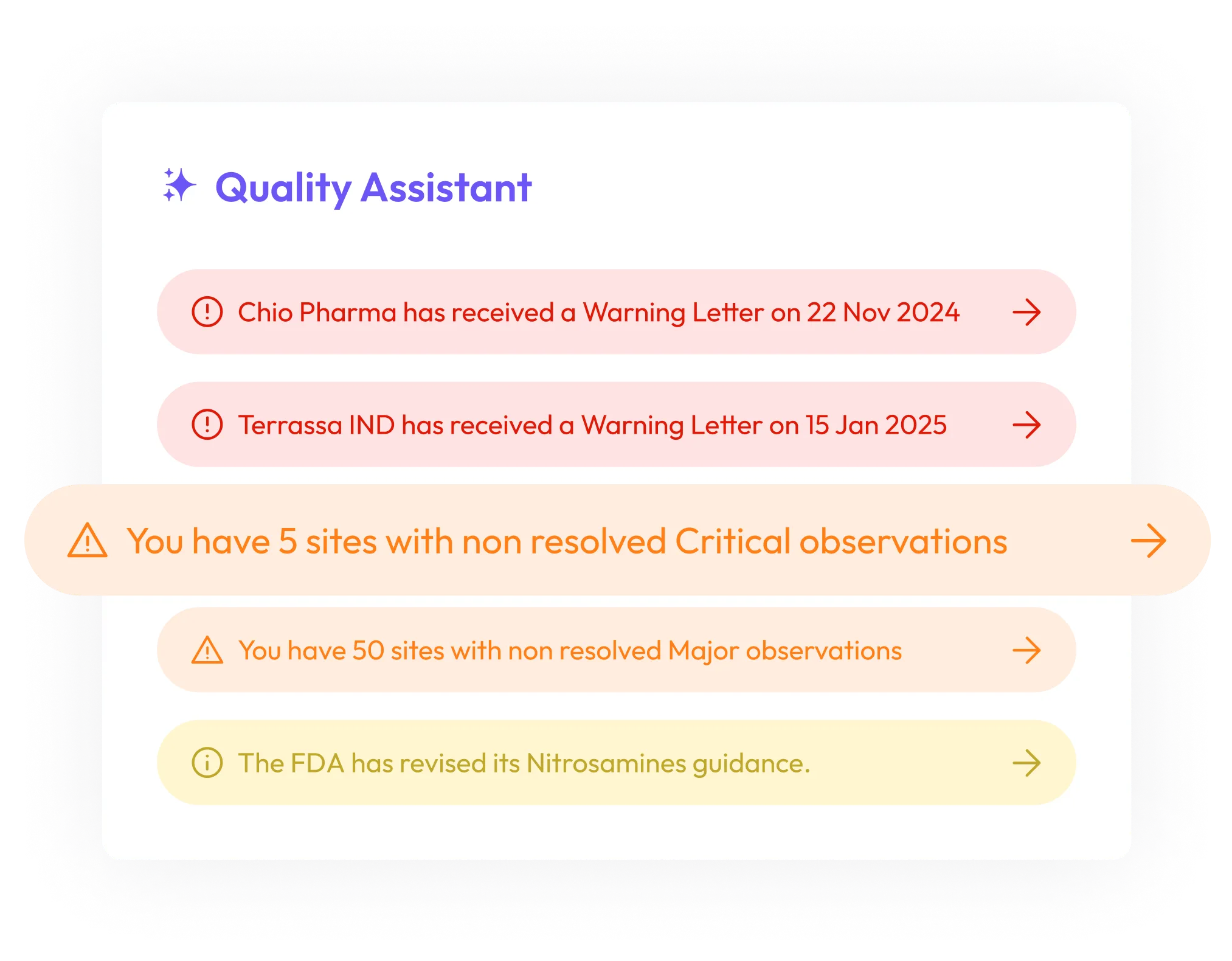Select the Chio Pharma company name
The height and width of the screenshot is (961, 1232).
(x=317, y=313)
